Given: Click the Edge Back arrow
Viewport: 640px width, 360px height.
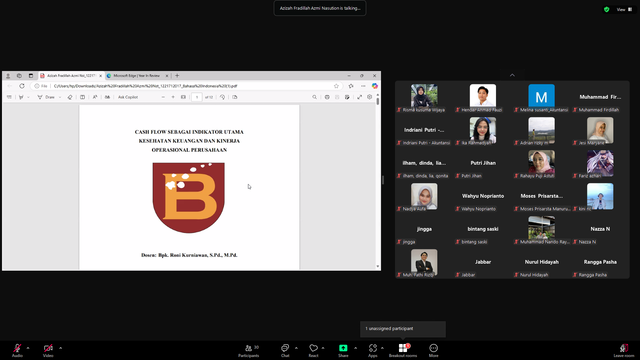Looking at the screenshot, I should tap(10, 86).
